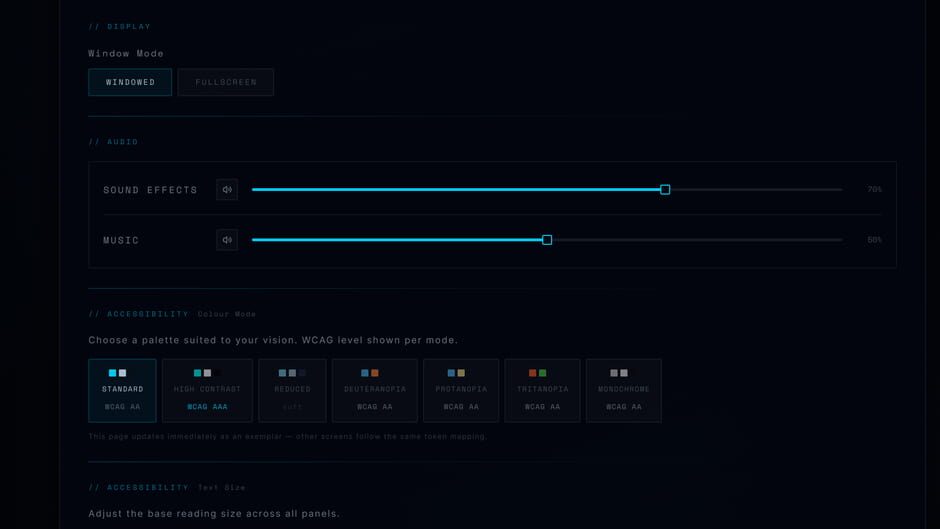Mute the Music speaker icon
The image size is (940, 529).
pos(227,240)
